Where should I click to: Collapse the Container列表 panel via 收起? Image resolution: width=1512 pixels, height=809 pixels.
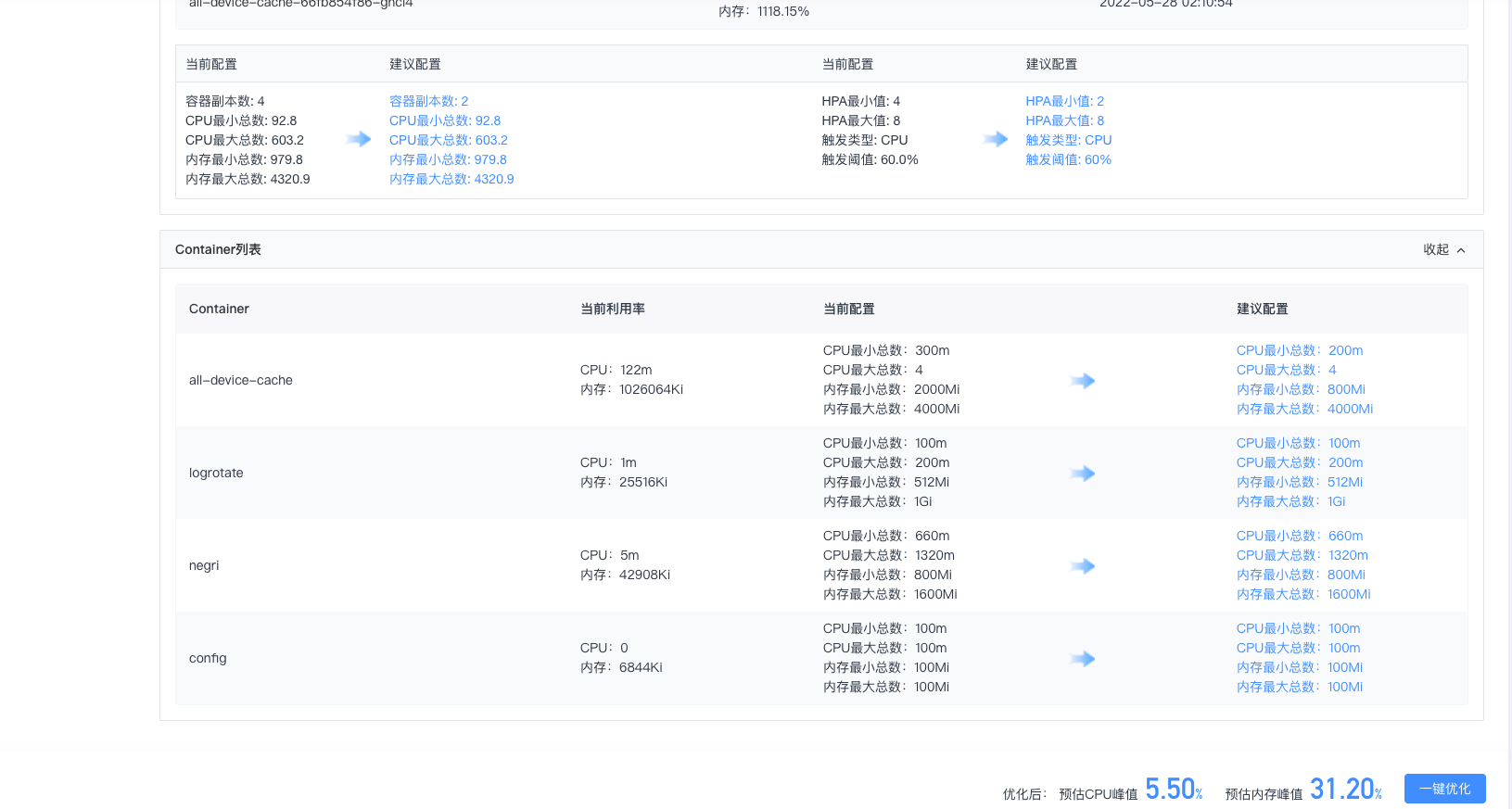[1435, 250]
